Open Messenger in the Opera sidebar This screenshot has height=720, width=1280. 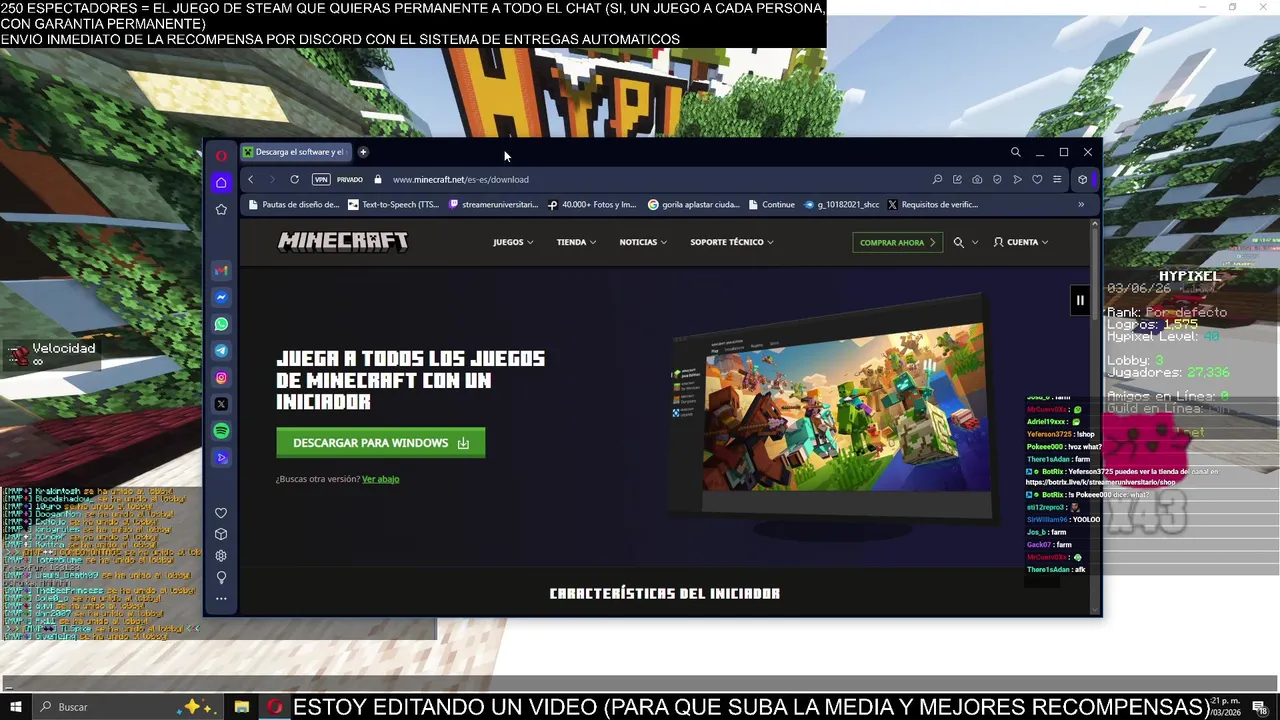[x=221, y=297]
